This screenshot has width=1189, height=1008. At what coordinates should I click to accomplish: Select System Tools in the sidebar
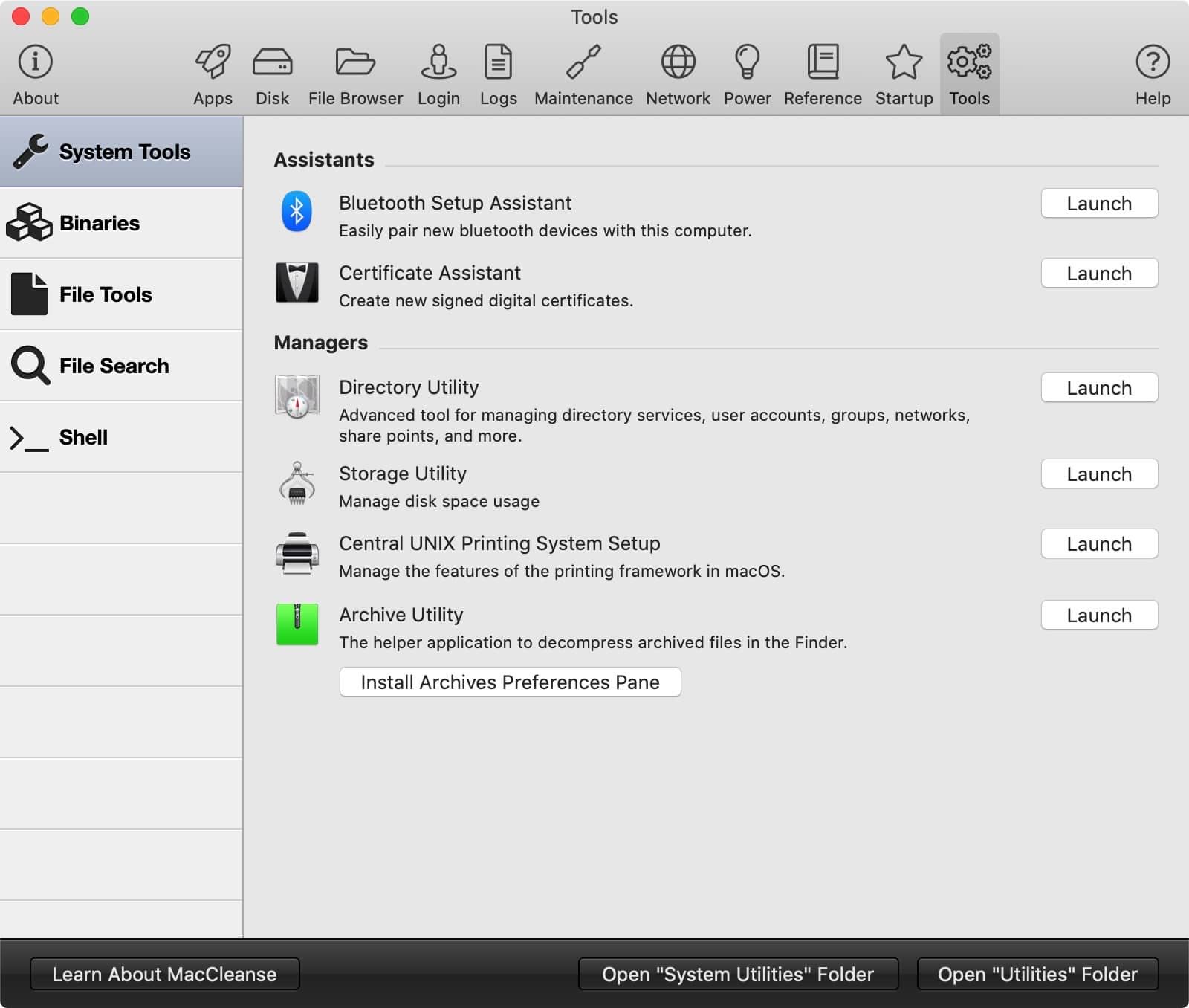(x=121, y=152)
